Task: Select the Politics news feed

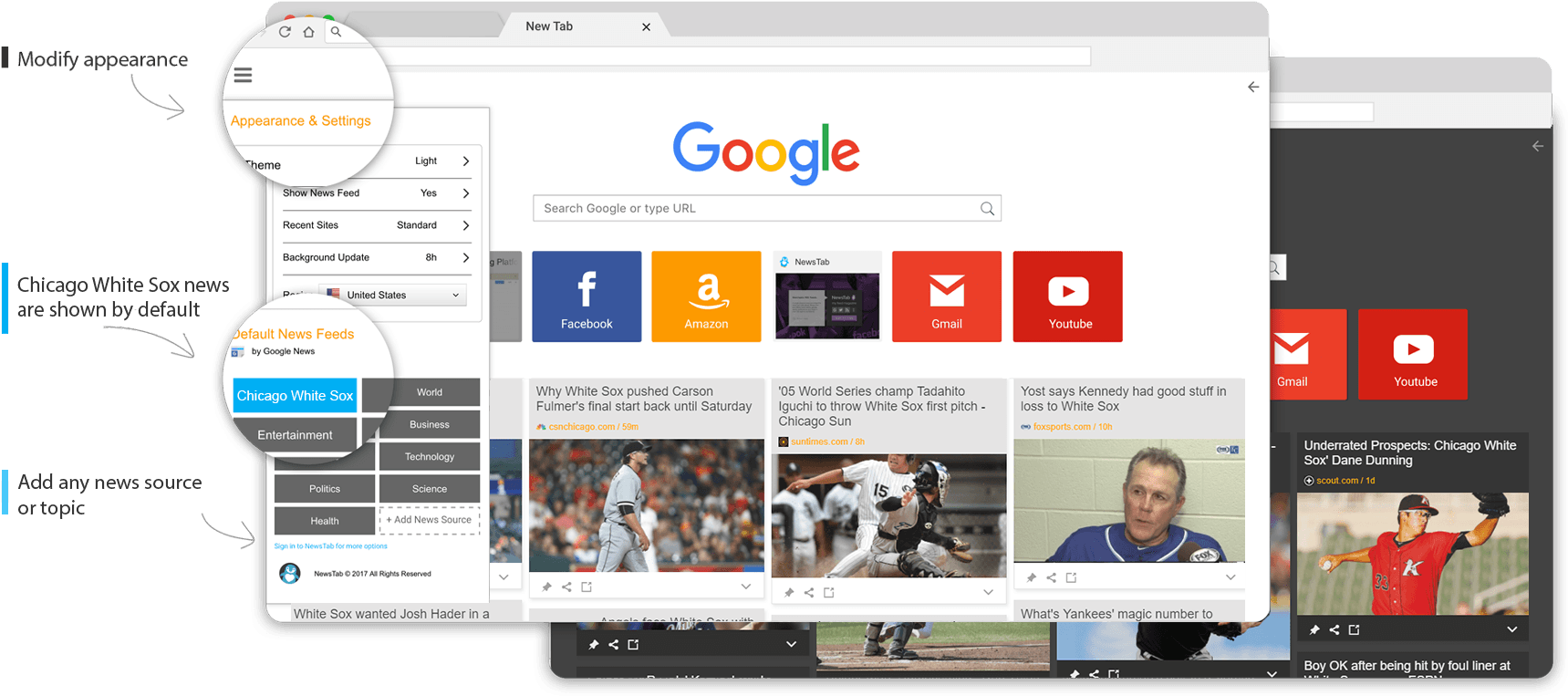Action: tap(325, 489)
